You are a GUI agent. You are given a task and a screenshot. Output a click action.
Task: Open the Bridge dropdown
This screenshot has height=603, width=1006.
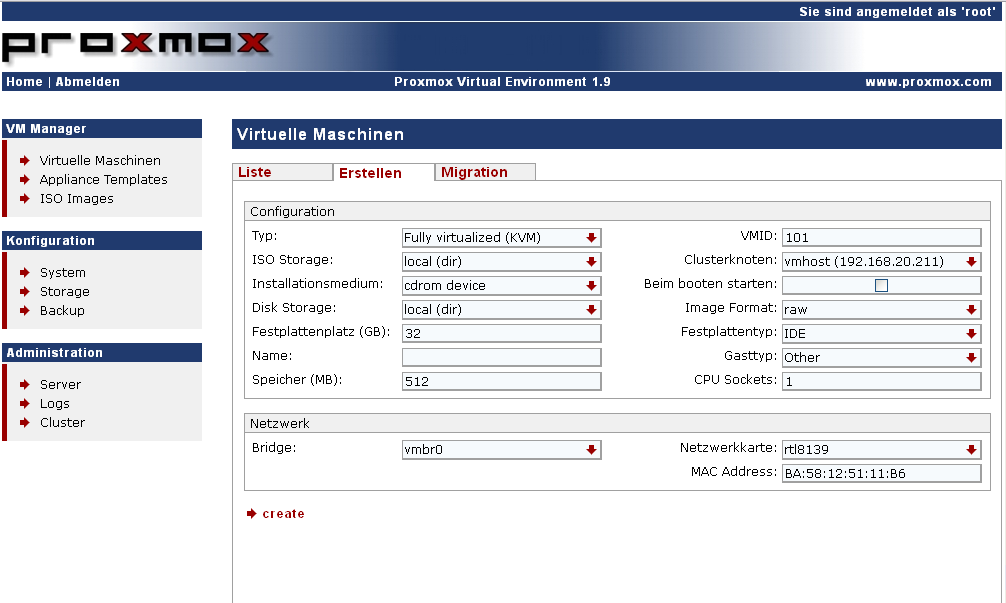[x=501, y=450]
